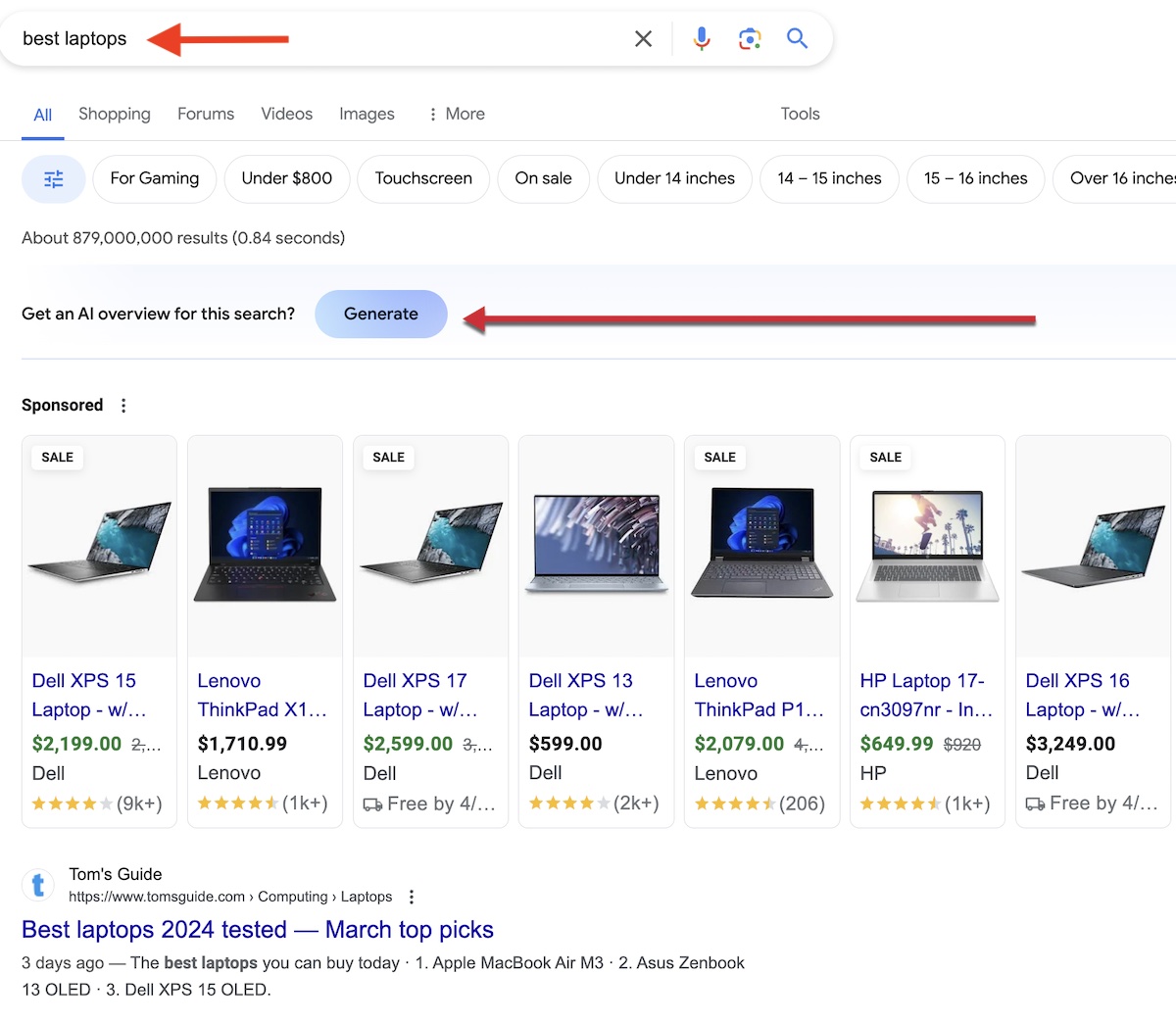Screen dimensions: 1176x1023
Task: Toggle the For Gaming filter chip
Action: pyautogui.click(x=155, y=179)
